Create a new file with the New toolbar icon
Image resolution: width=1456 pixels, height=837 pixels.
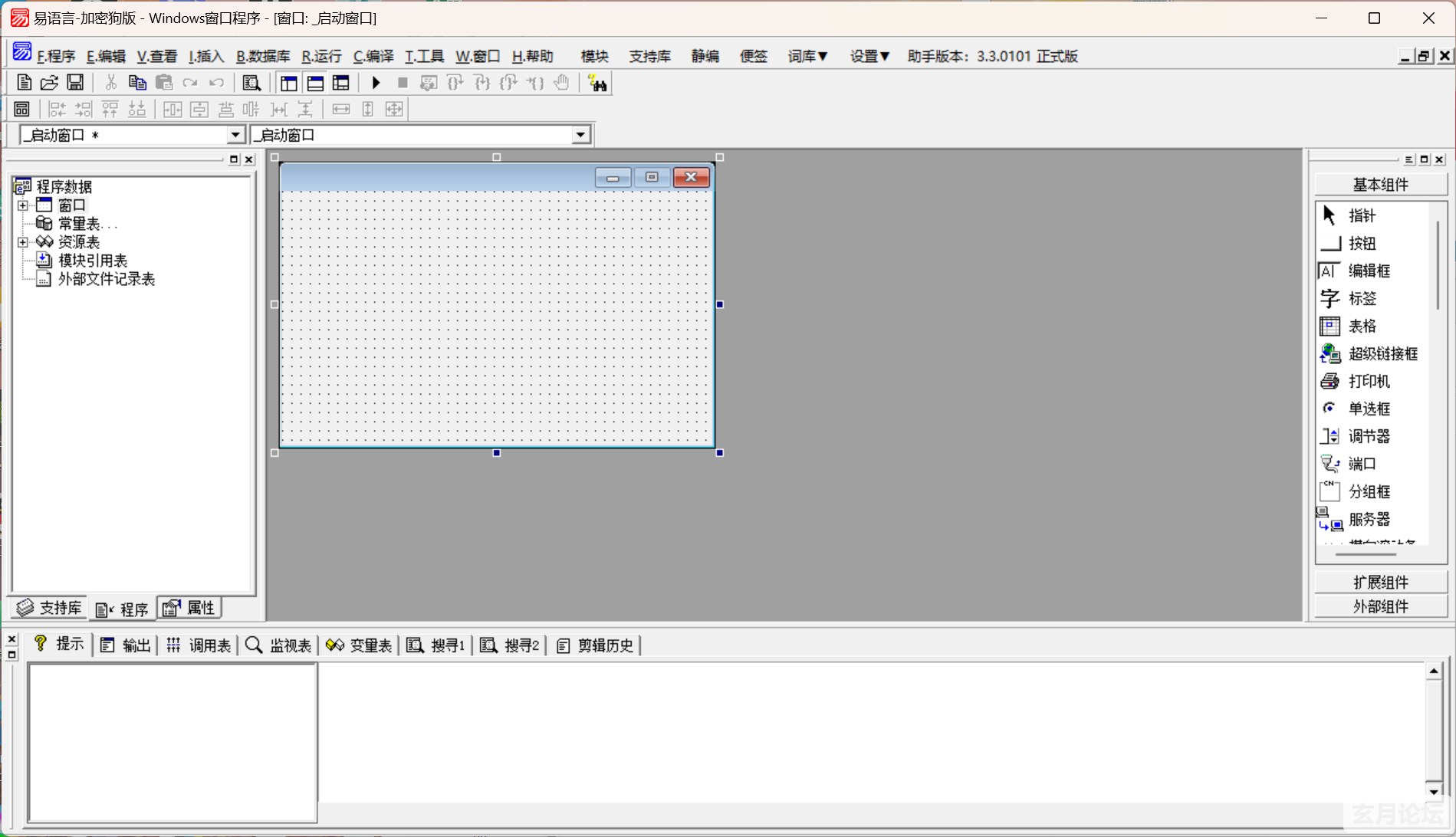pos(24,83)
